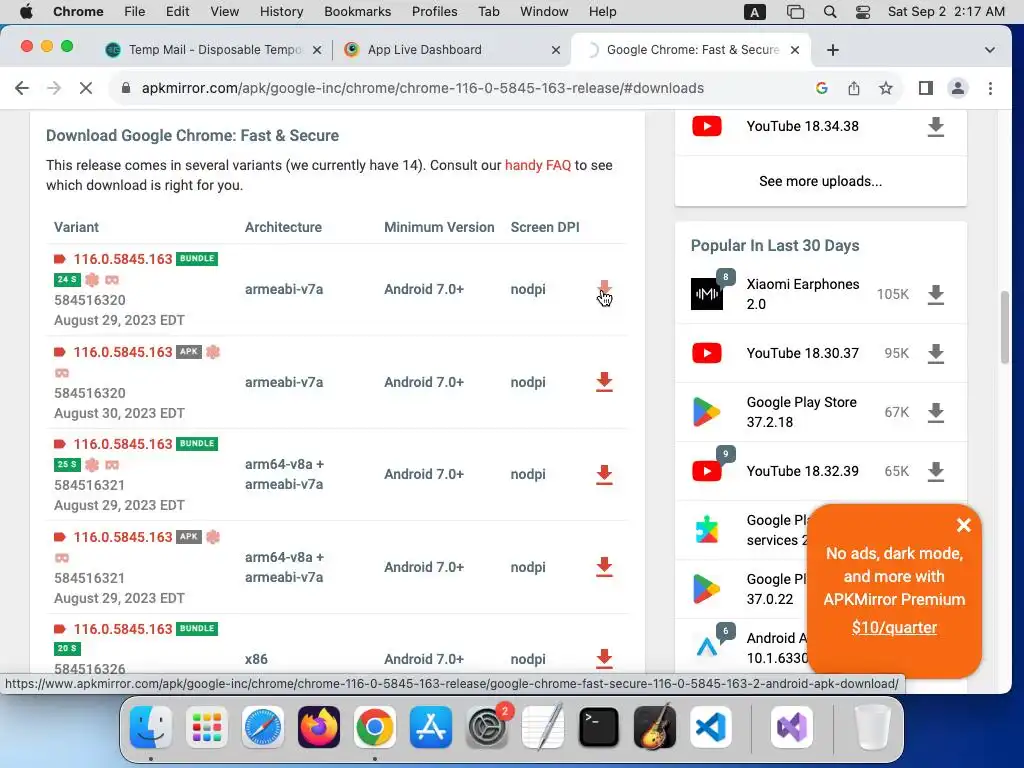Click the x86 architecture cell
Image resolution: width=1024 pixels, height=768 pixels.
pos(256,659)
